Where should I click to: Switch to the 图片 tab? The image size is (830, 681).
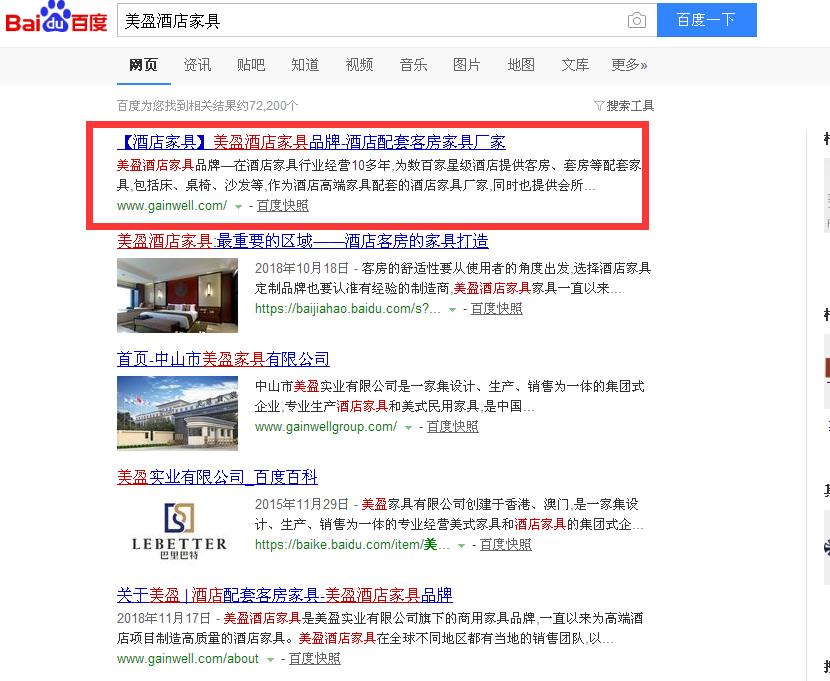pyautogui.click(x=467, y=64)
